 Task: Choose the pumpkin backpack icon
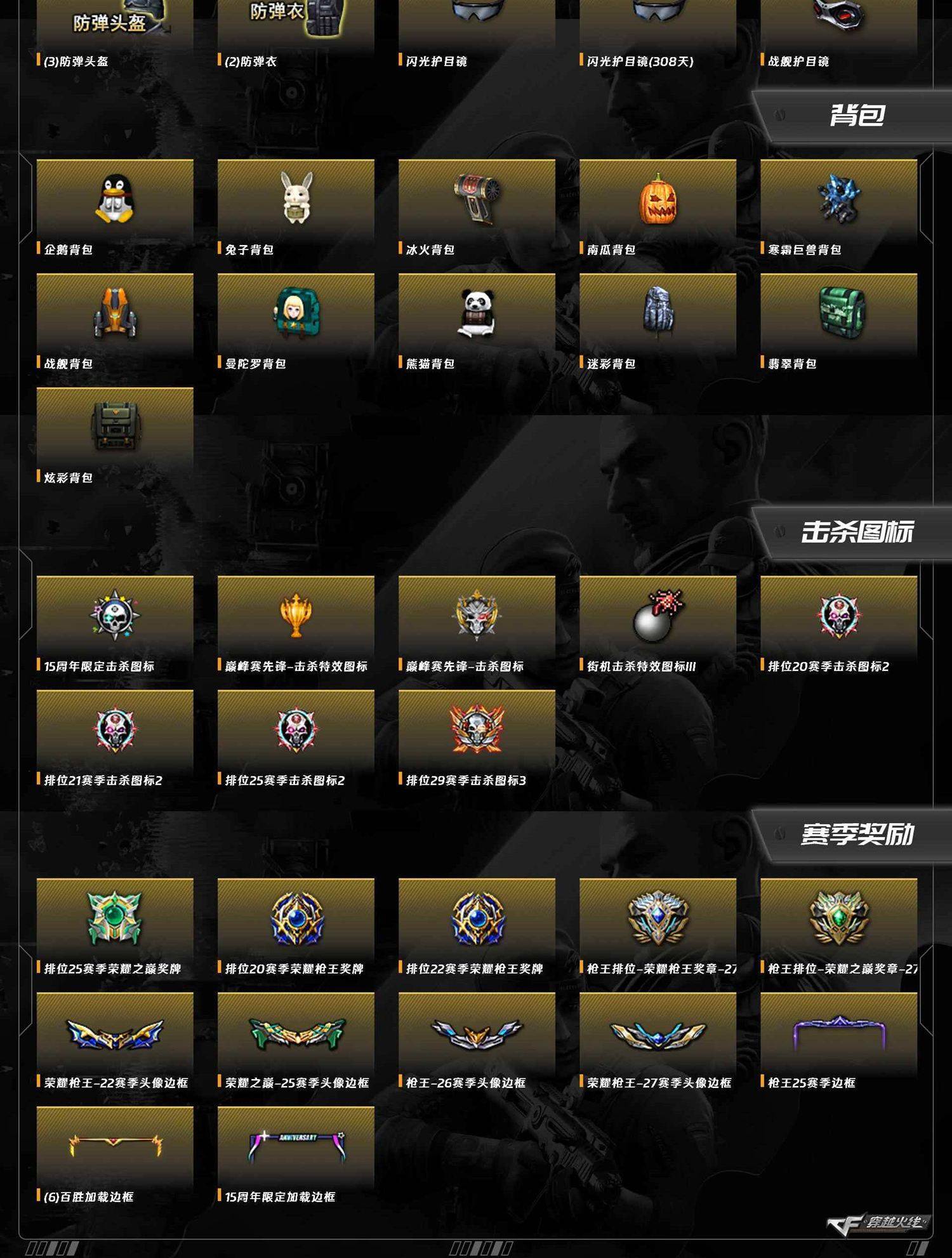658,199
